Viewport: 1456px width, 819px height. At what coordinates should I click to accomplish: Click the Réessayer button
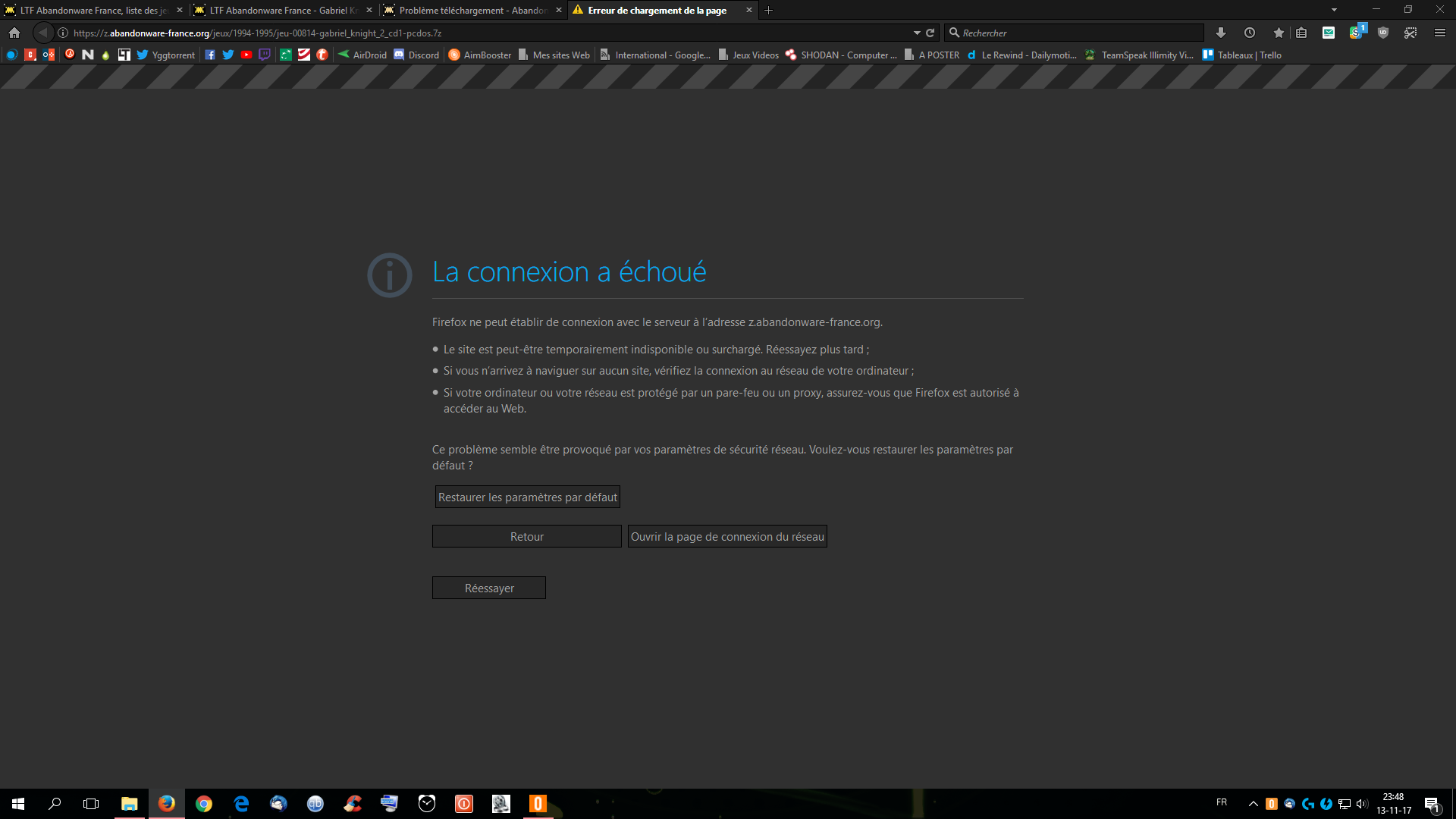[489, 588]
